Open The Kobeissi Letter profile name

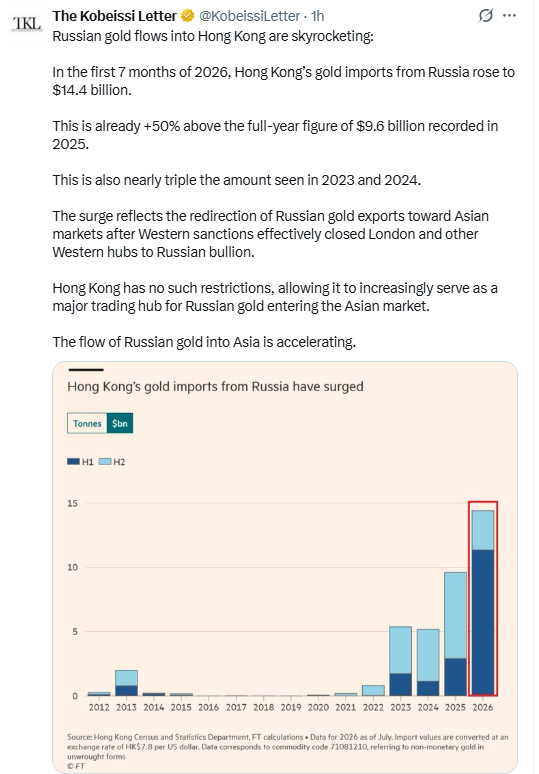115,16
